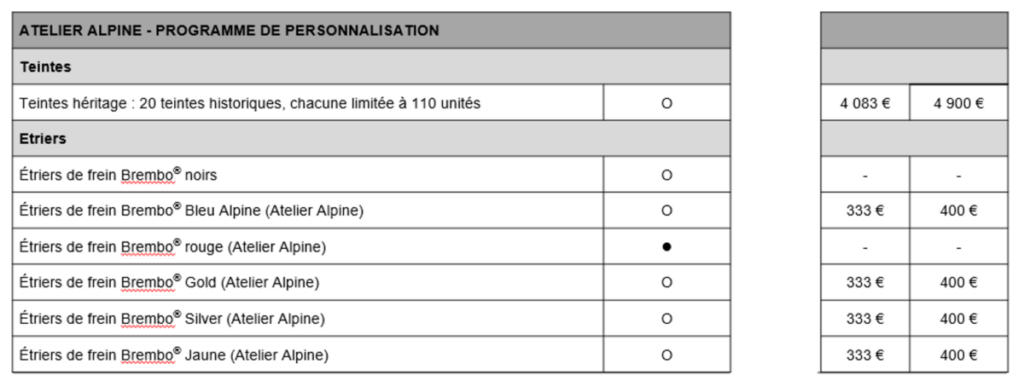Select the Teintes section heading

45,67
